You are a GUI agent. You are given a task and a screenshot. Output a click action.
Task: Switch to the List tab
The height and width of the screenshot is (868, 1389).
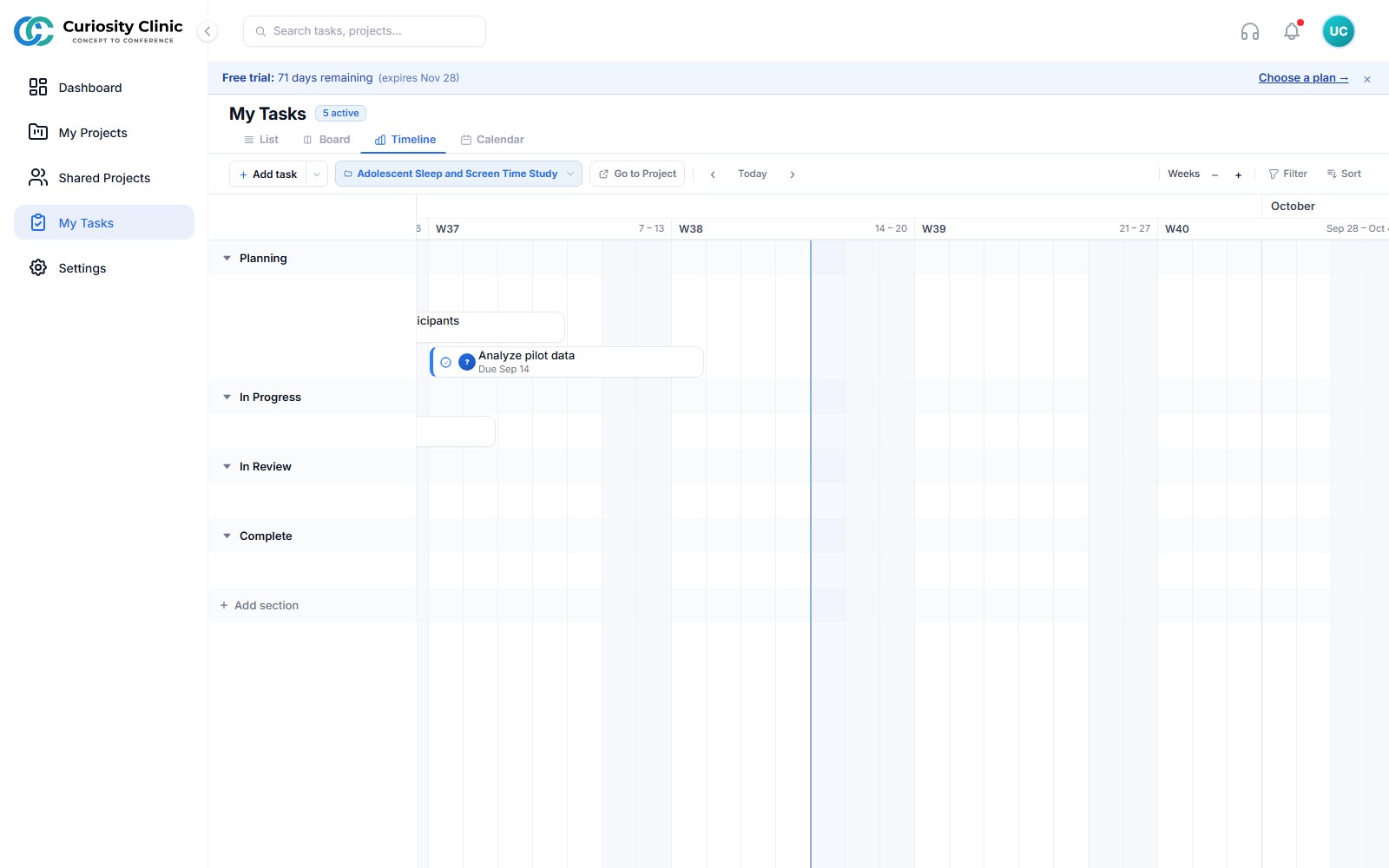[x=261, y=140]
